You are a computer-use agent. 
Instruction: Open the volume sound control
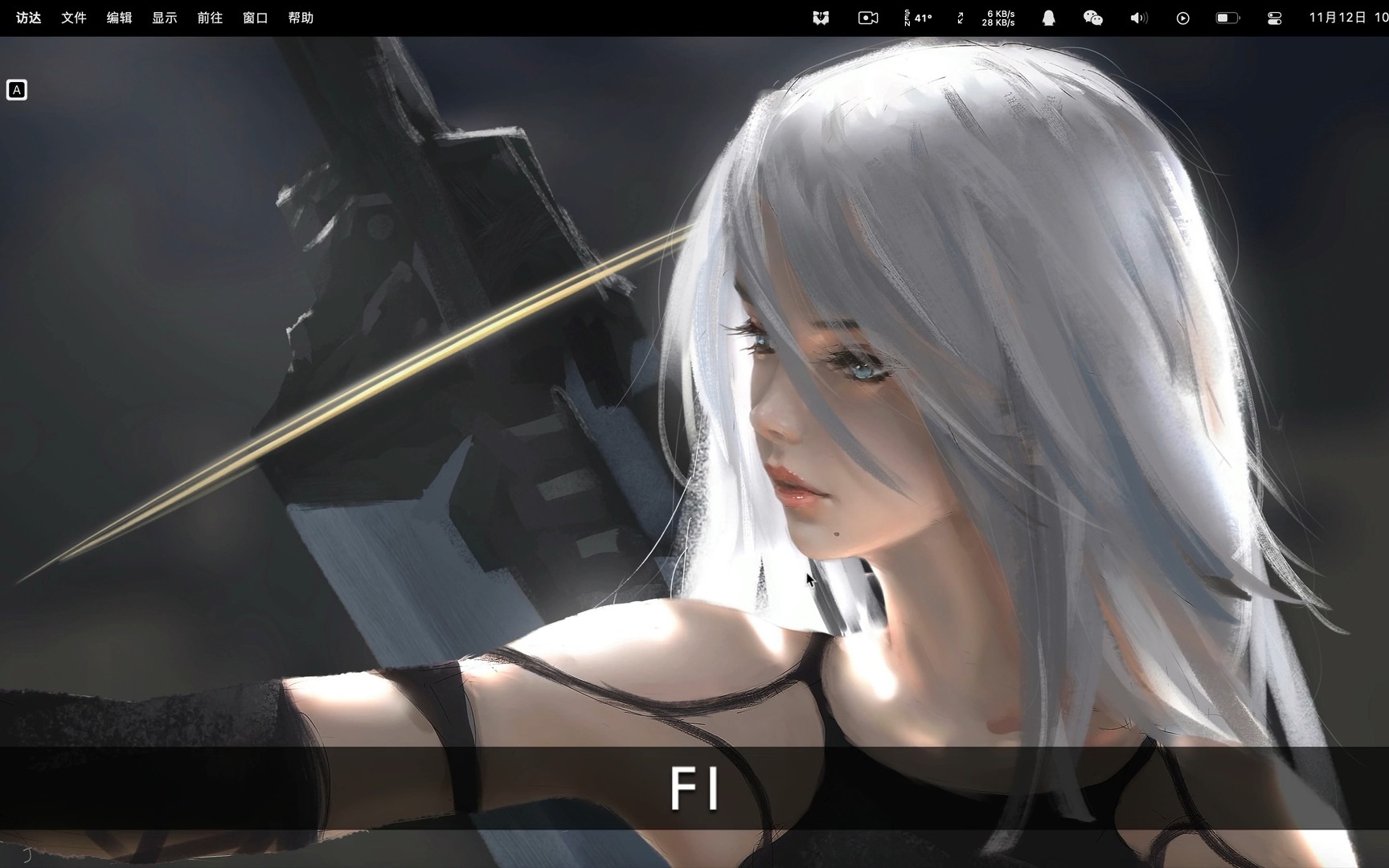1139,18
